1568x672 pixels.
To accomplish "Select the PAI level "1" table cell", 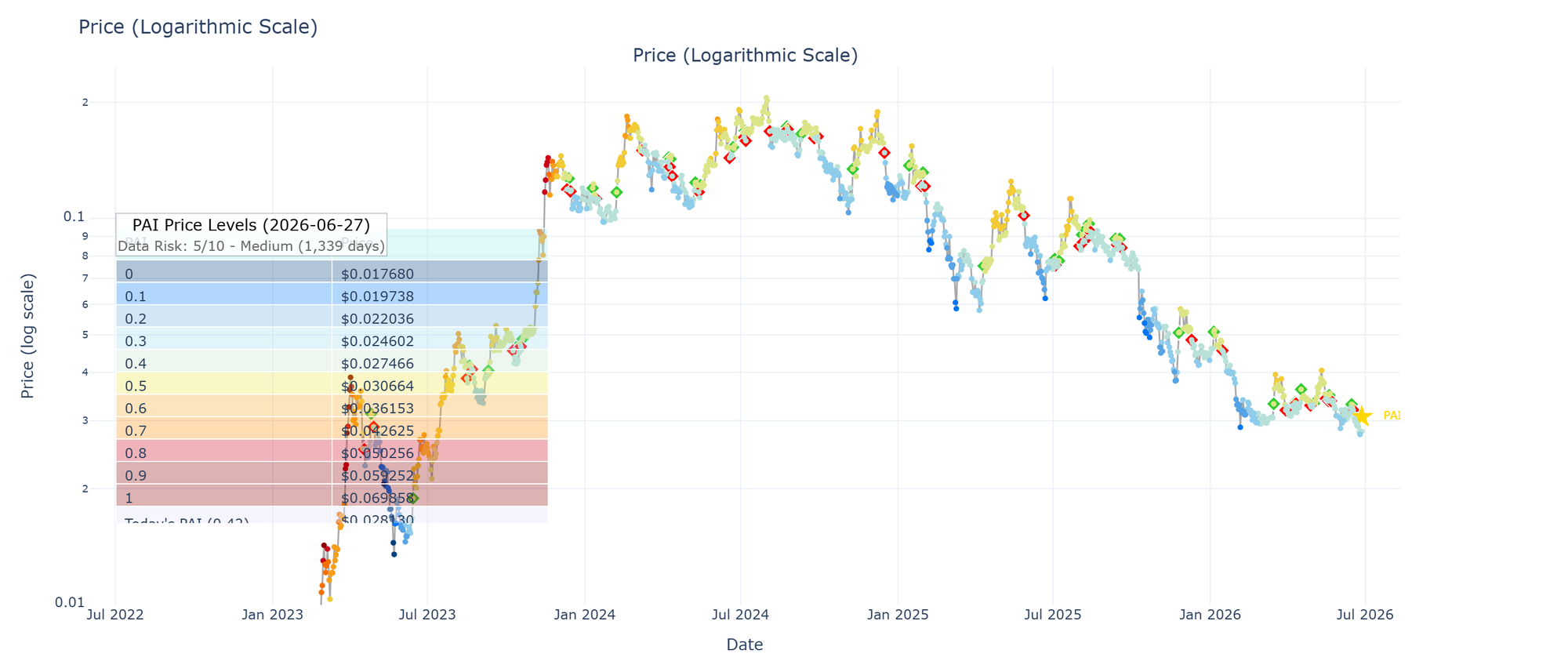I will pyautogui.click(x=224, y=495).
